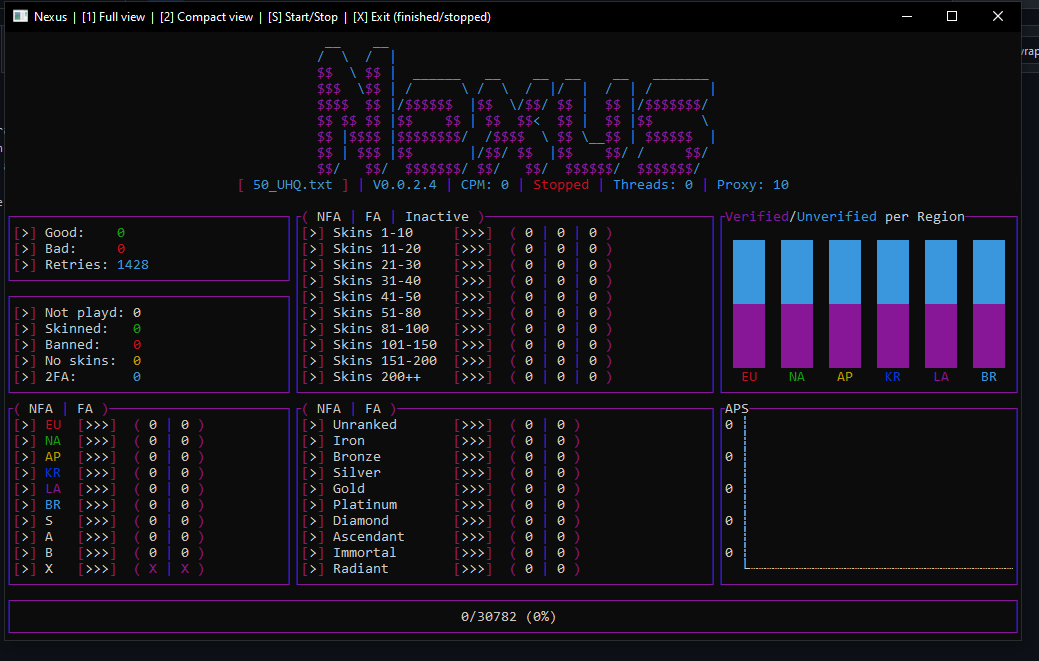Click the Good counter row

(70, 232)
